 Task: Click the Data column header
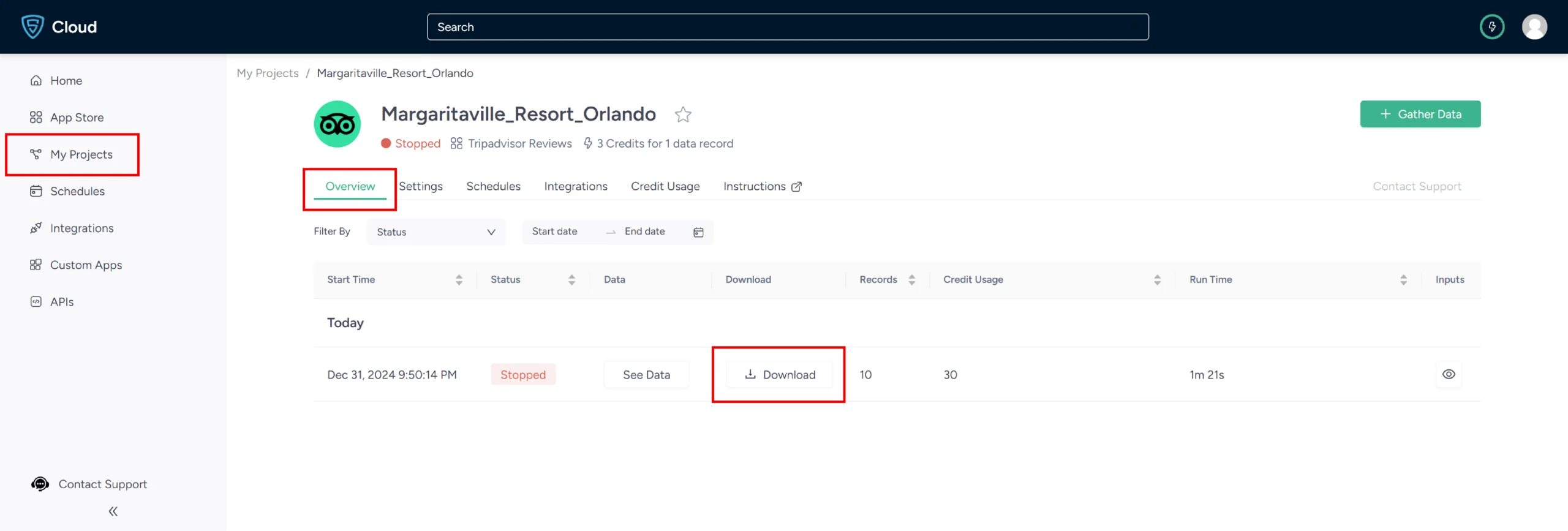614,280
